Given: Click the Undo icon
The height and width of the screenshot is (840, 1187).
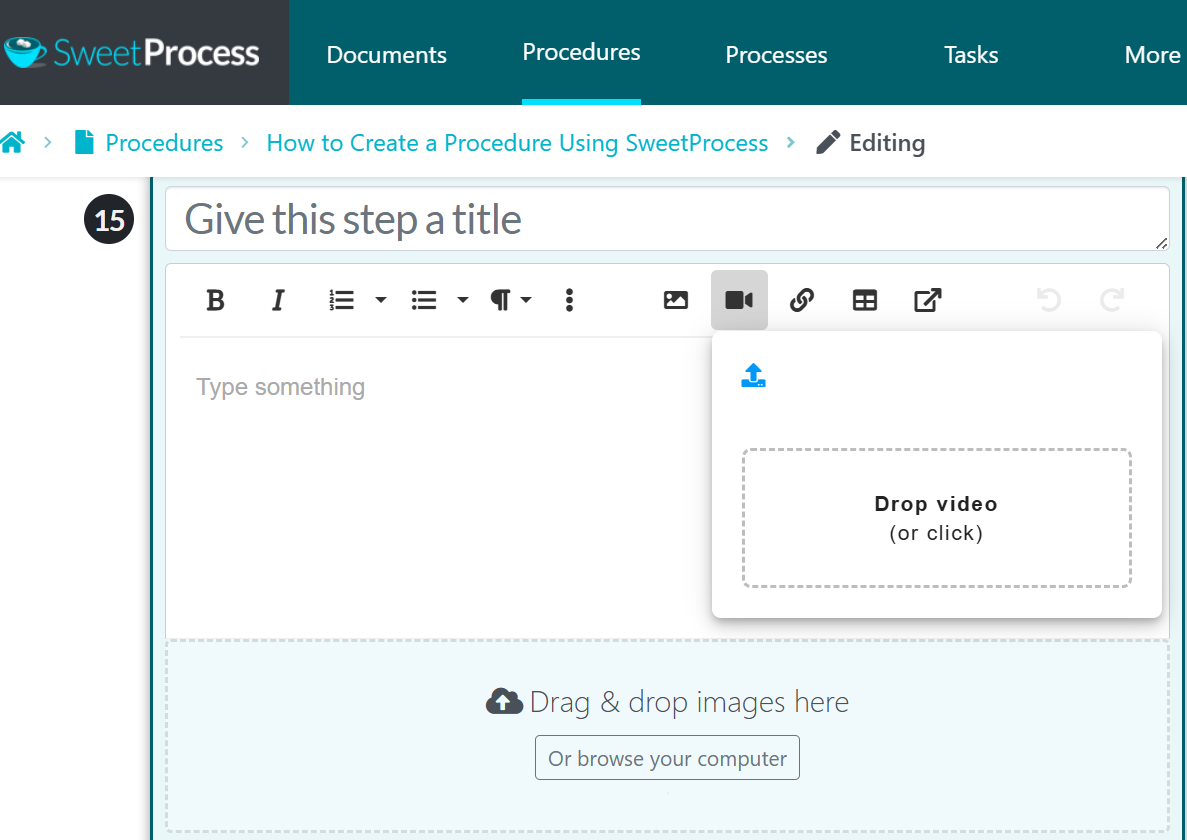Looking at the screenshot, I should tap(1048, 300).
